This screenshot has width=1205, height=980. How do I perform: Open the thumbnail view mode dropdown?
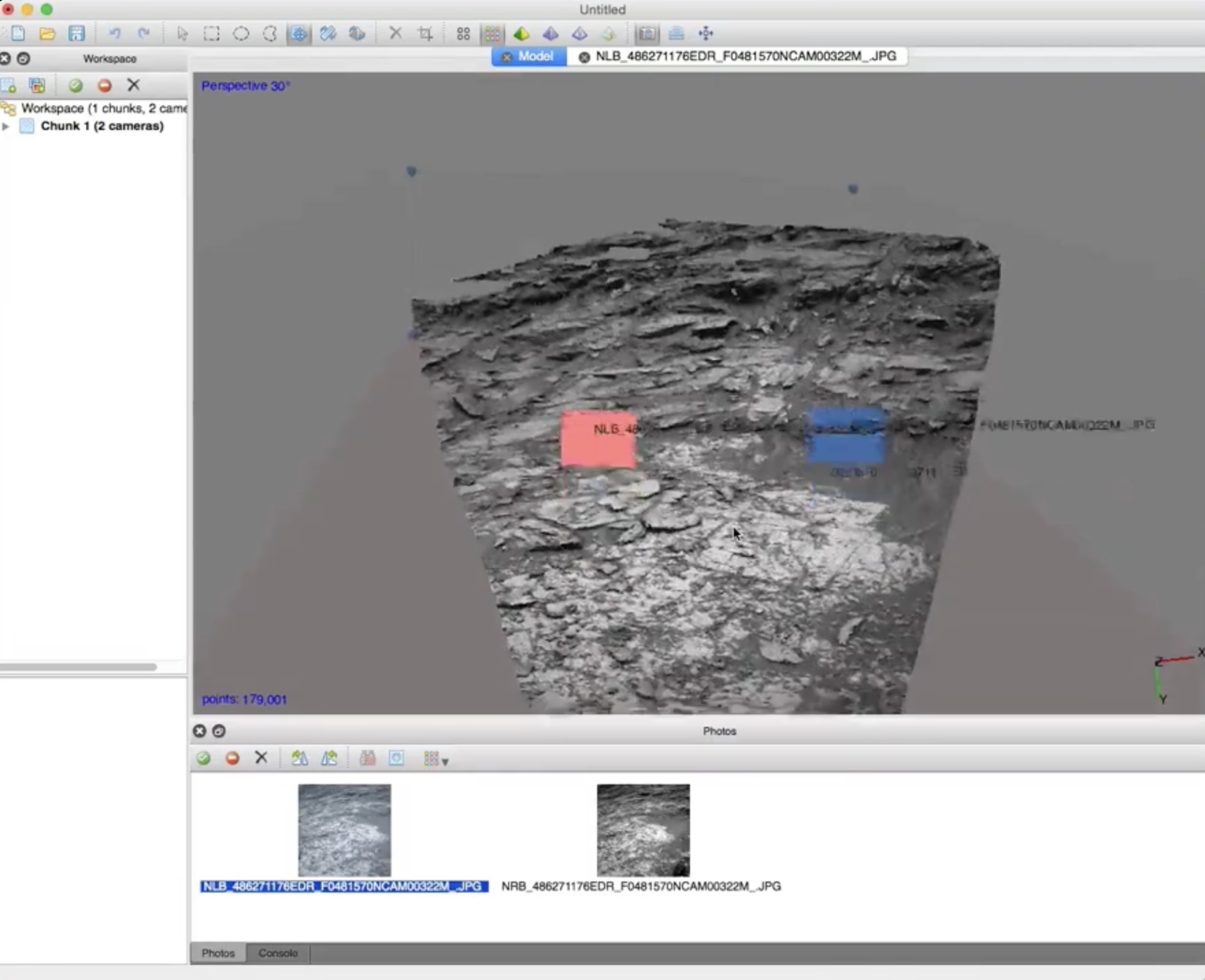pos(435,759)
